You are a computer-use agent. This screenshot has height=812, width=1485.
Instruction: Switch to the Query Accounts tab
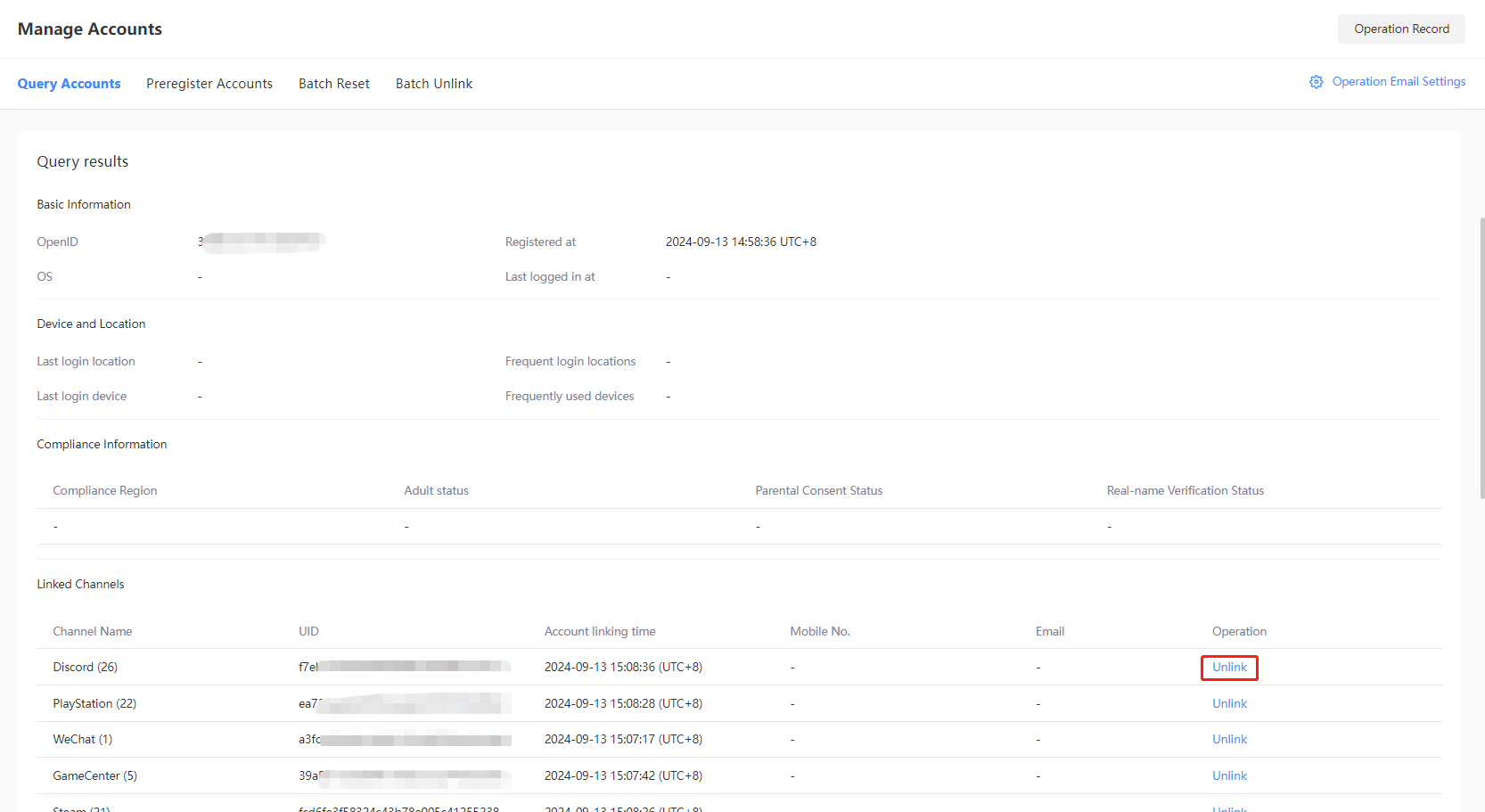pyautogui.click(x=69, y=84)
